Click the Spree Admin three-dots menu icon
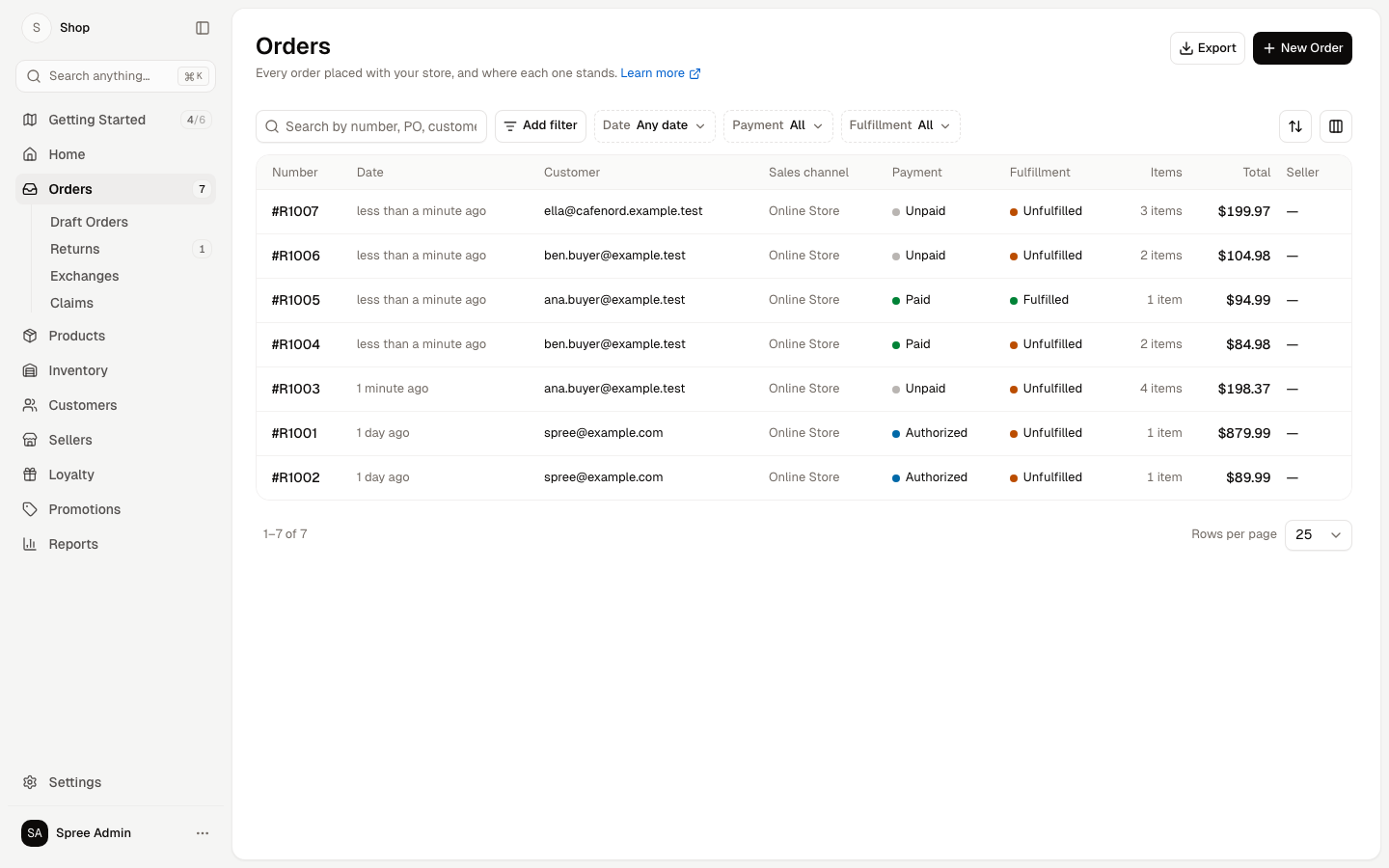The height and width of the screenshot is (868, 1389). point(203,833)
